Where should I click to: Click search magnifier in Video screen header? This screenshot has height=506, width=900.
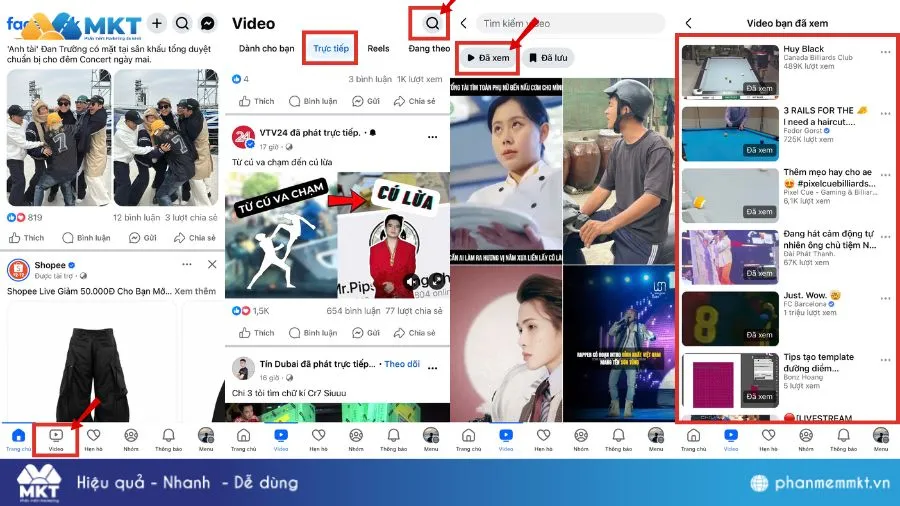(x=432, y=24)
